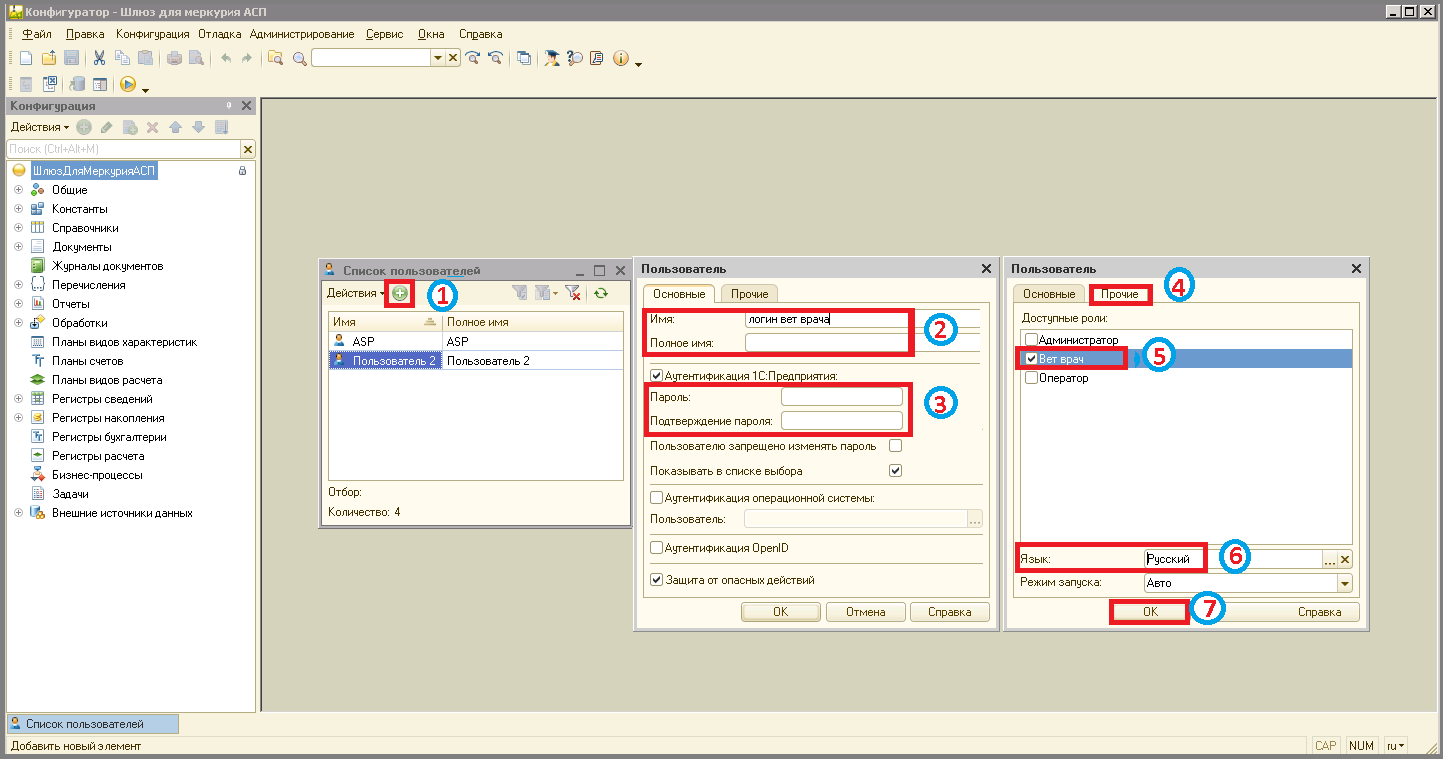The image size is (1443, 759).
Task: Click Cut scissors icon in main toolbar
Action: pyautogui.click(x=100, y=58)
